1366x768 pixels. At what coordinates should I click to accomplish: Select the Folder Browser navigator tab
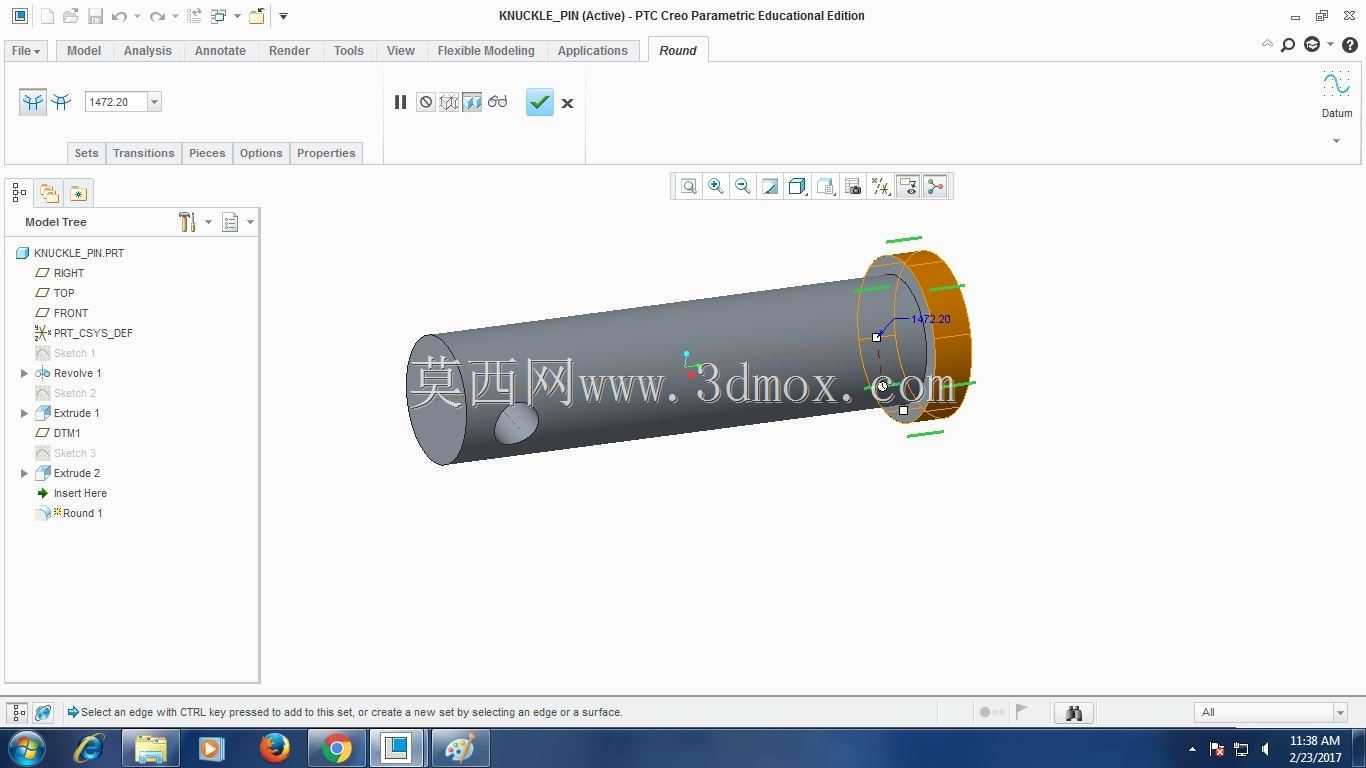click(x=49, y=192)
